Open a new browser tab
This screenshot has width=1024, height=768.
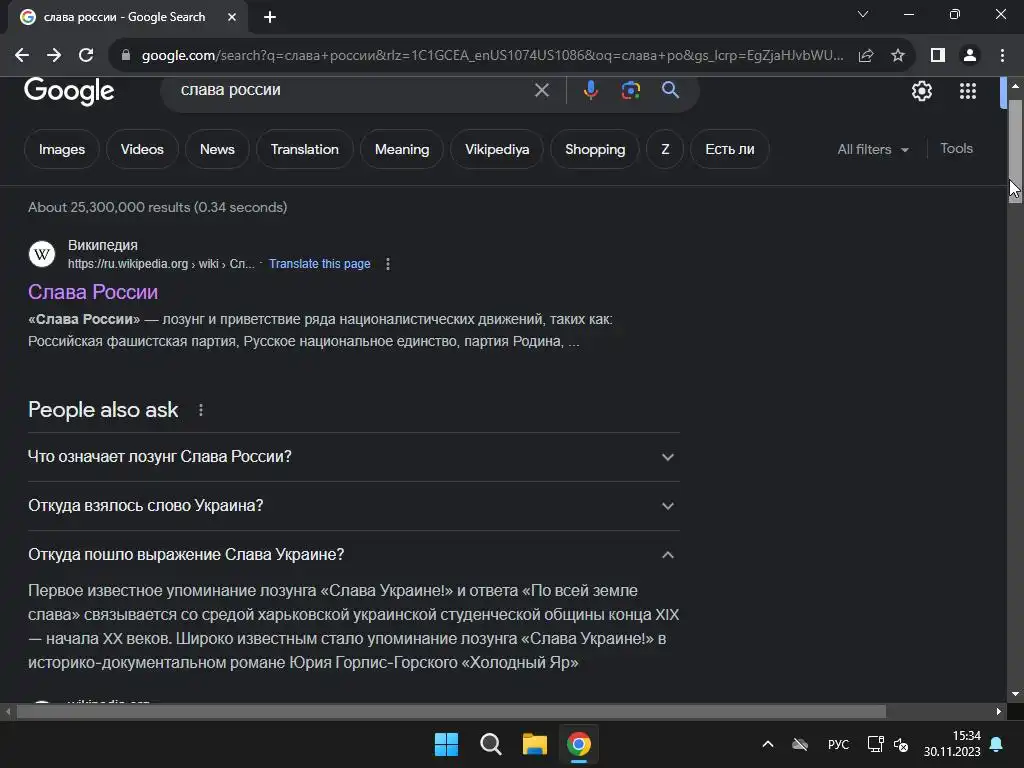(x=270, y=17)
